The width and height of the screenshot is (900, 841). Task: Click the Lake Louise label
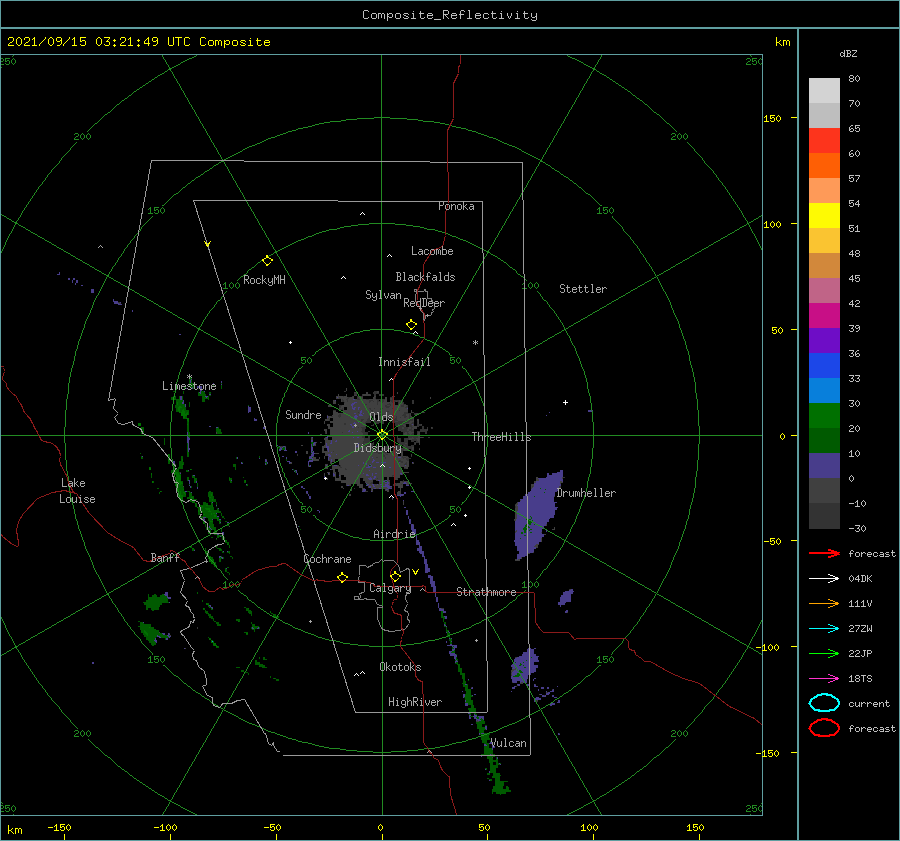click(77, 491)
